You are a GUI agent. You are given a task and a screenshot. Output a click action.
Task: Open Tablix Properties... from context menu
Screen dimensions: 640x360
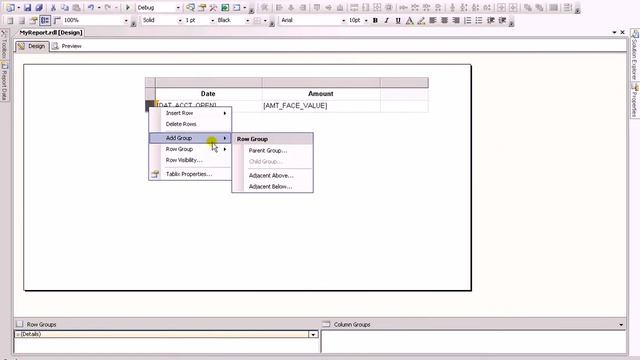coord(190,174)
